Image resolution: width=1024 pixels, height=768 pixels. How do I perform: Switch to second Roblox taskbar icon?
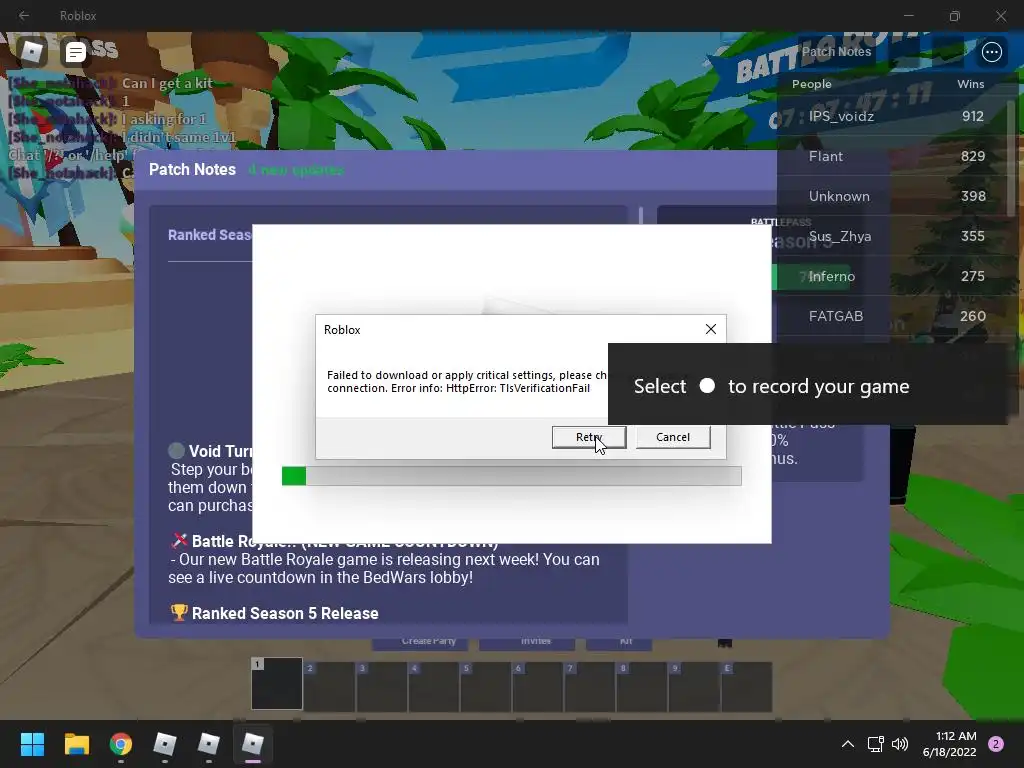pos(208,744)
